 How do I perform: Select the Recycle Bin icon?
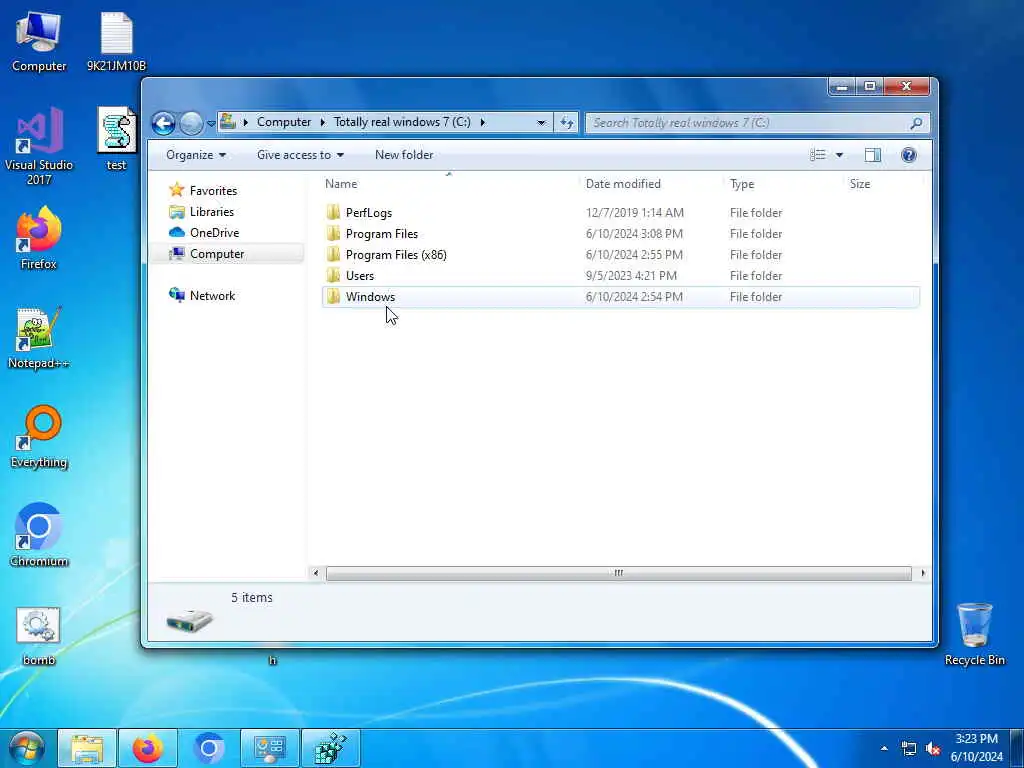(974, 633)
